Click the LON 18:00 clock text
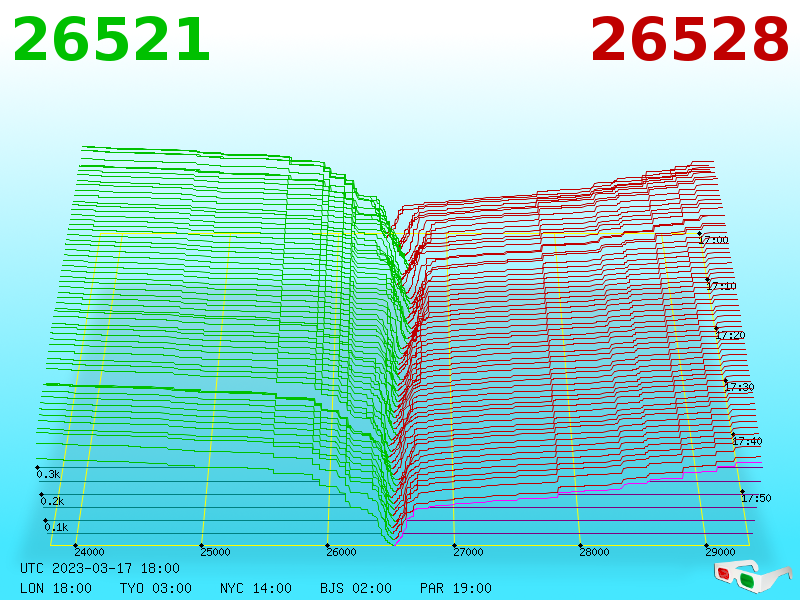This screenshot has height=600, width=800. (56, 588)
